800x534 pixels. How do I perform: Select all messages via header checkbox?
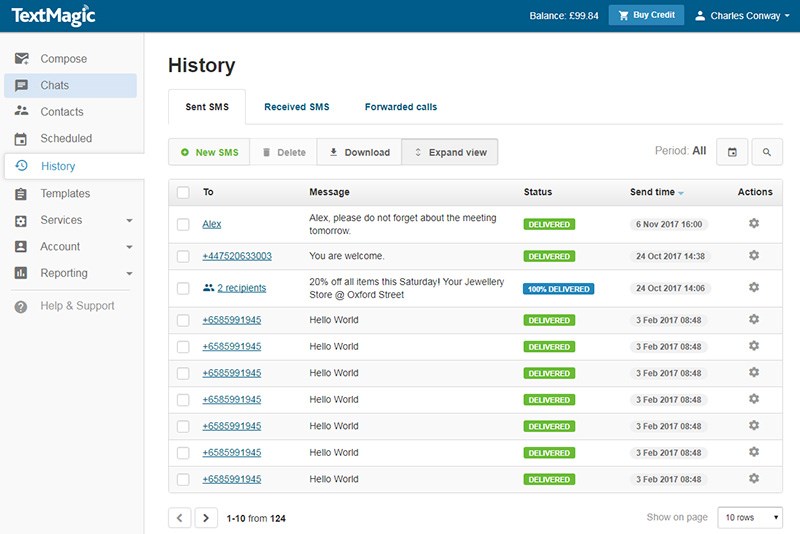[x=183, y=192]
